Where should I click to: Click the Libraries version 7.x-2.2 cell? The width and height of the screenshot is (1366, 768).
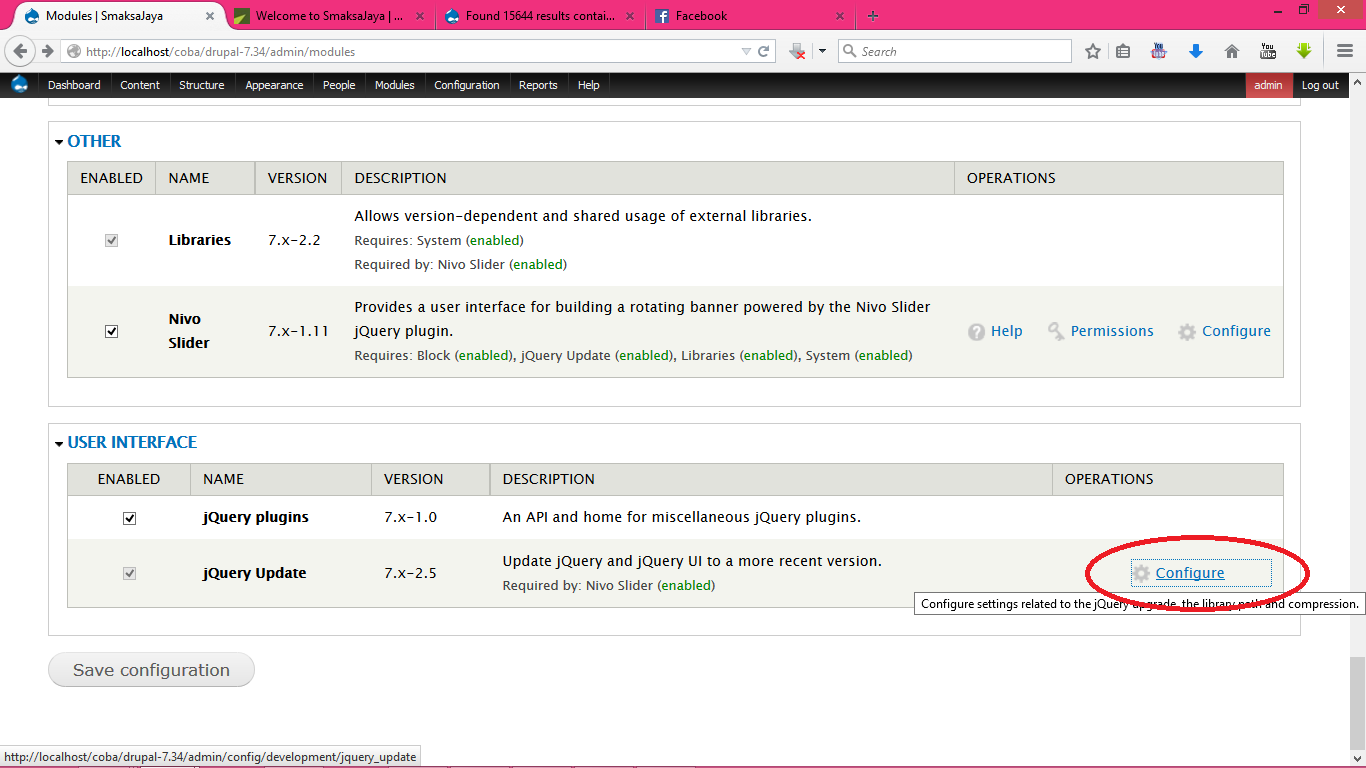pyautogui.click(x=294, y=240)
